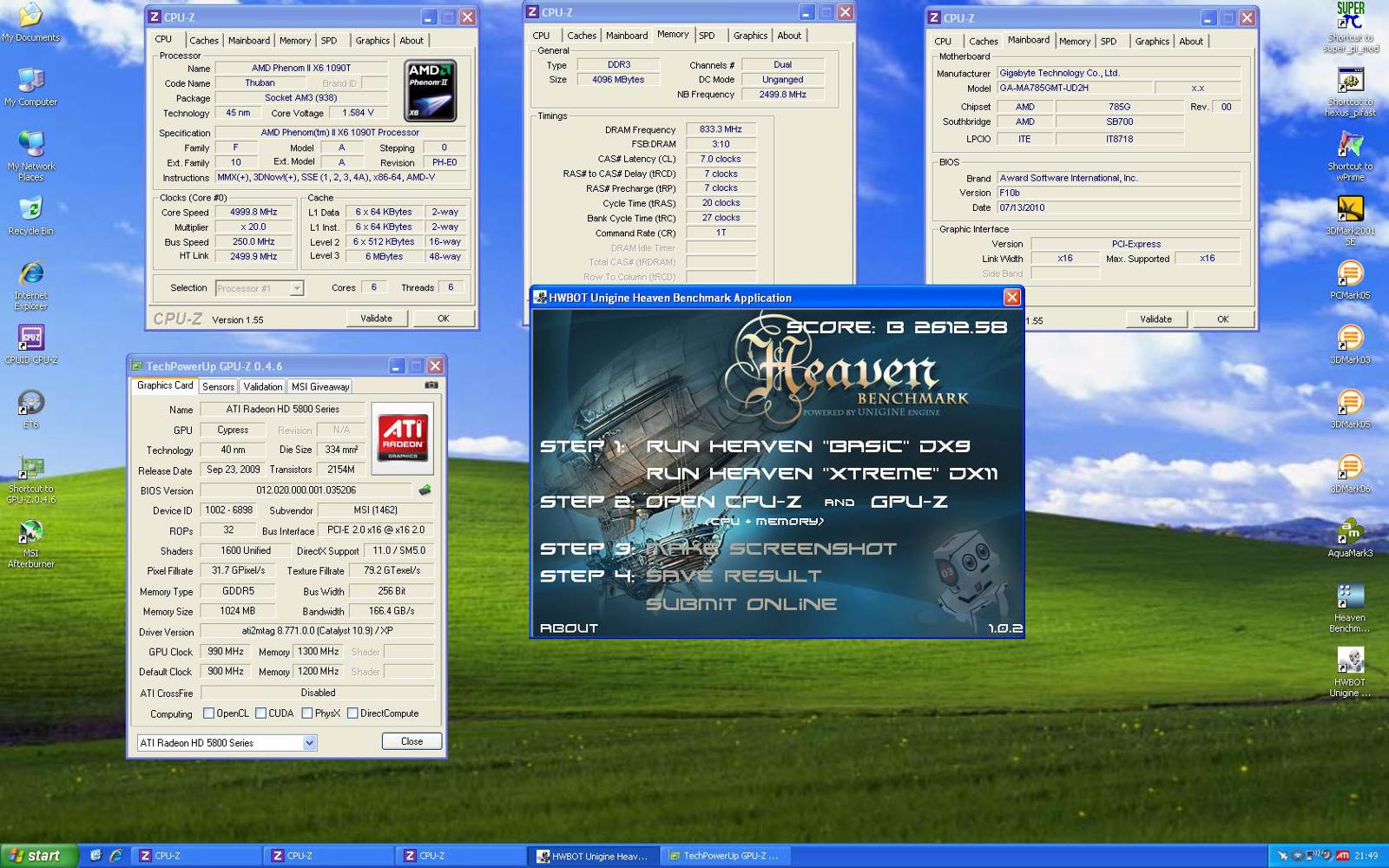Click OK in right CPU-Z Mainboard window
This screenshot has height=868, width=1389.
pyautogui.click(x=1222, y=319)
